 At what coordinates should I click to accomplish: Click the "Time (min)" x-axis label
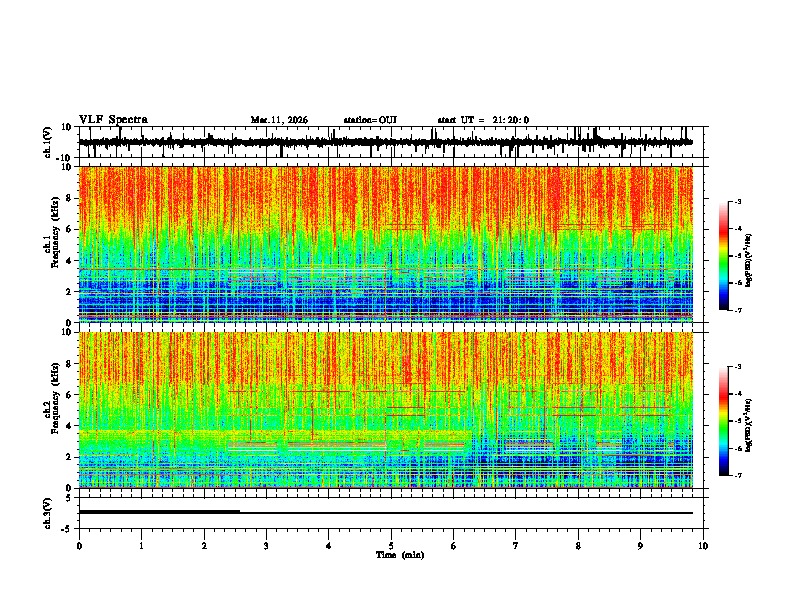click(x=400, y=555)
